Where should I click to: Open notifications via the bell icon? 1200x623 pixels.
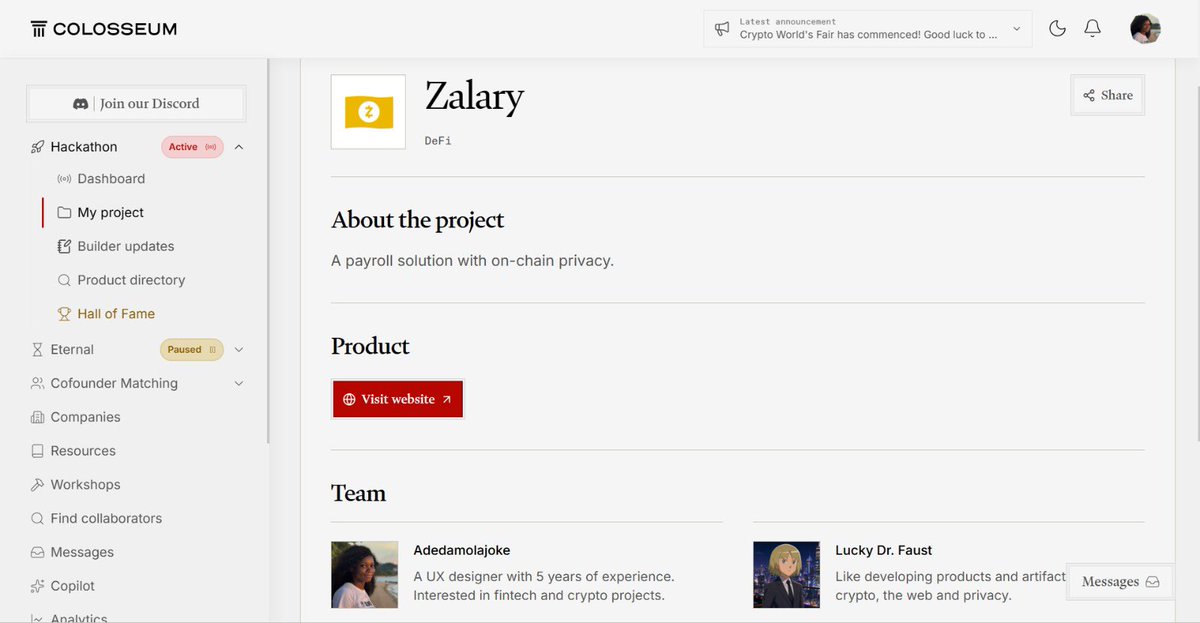(x=1093, y=29)
